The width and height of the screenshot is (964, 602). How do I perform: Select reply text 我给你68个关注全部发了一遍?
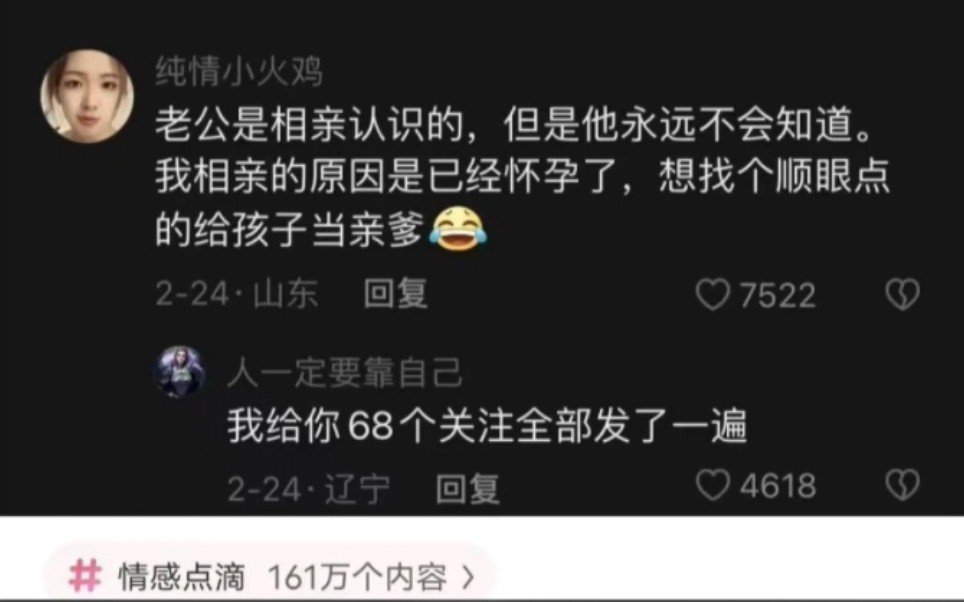tap(488, 426)
